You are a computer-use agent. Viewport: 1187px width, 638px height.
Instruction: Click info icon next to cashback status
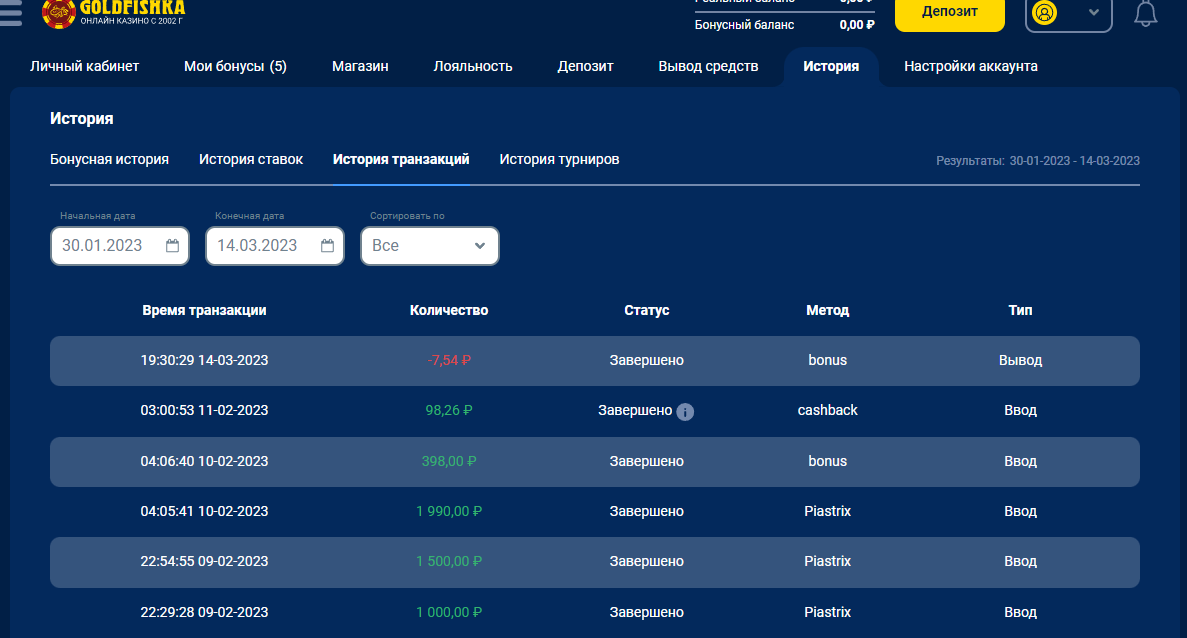(685, 412)
